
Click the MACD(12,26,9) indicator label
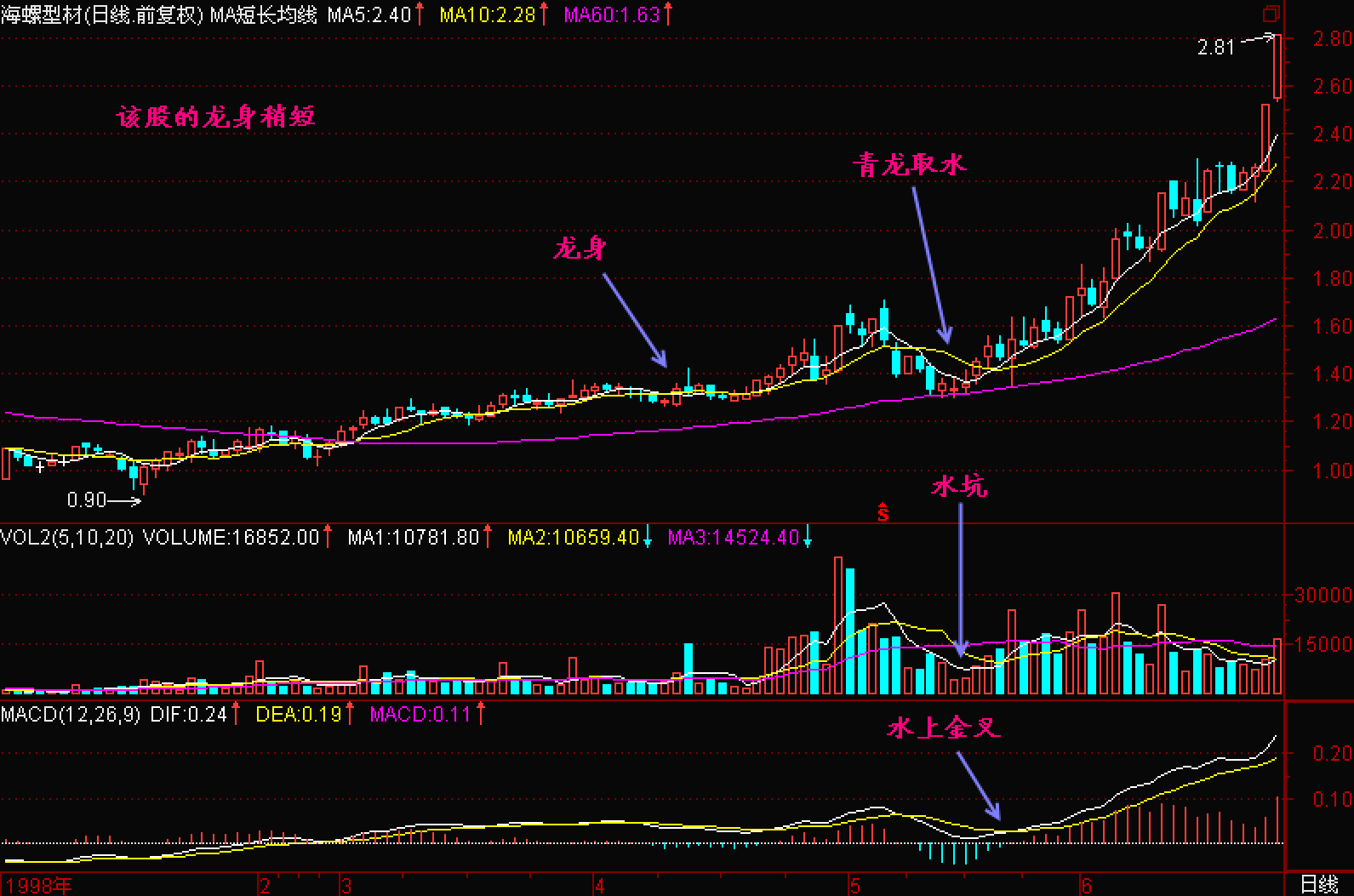pyautogui.click(x=71, y=714)
